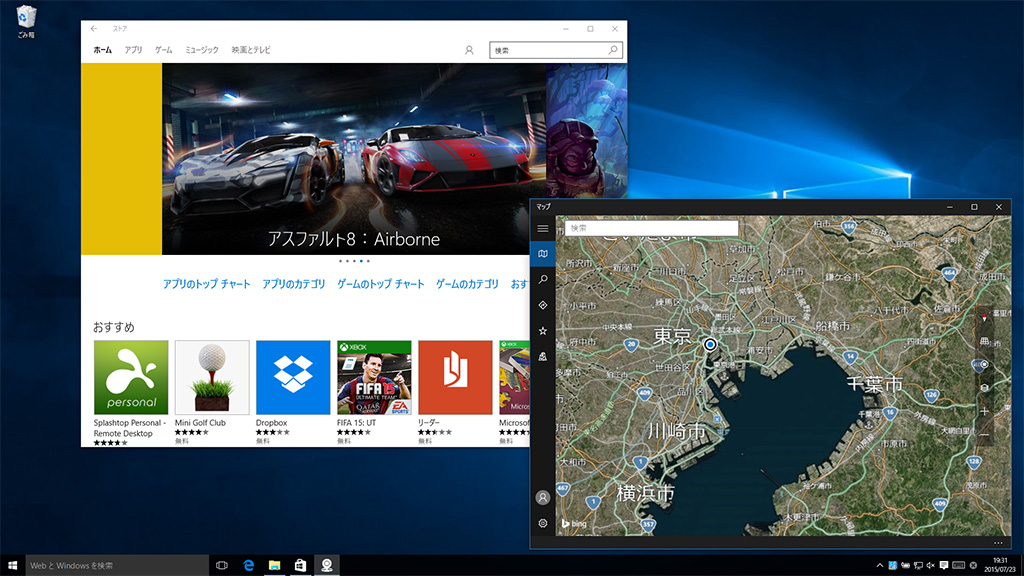Image resolution: width=1024 pixels, height=576 pixels.
Task: Open favorites star in Maps sidebar
Action: (x=543, y=331)
